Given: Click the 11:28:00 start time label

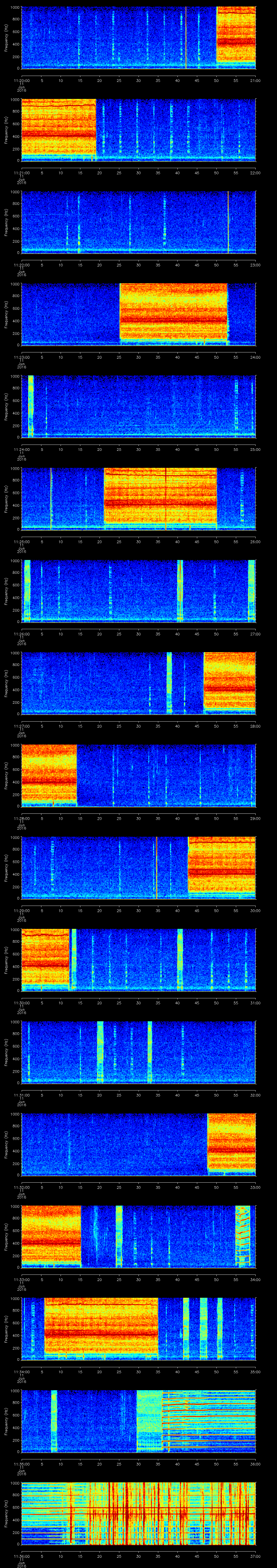Looking at the screenshot, I should click(21, 818).
